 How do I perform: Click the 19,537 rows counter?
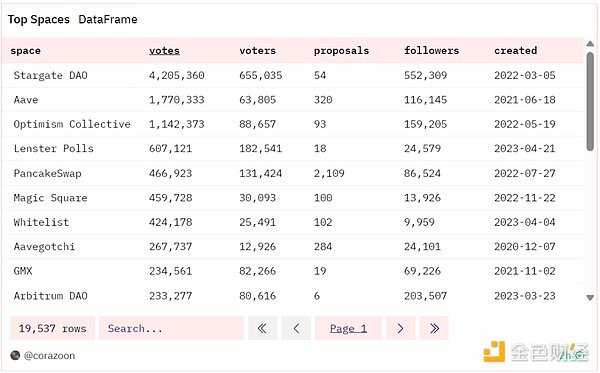click(x=52, y=328)
